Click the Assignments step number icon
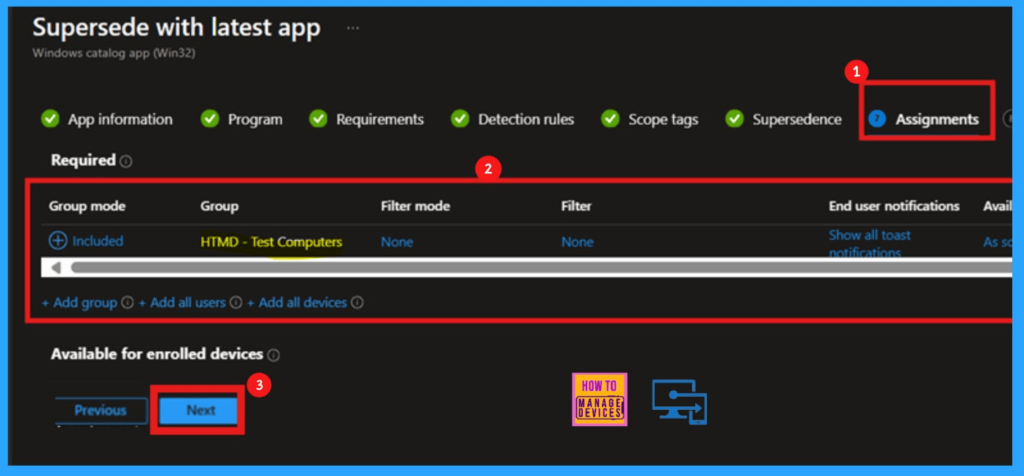 tap(877, 119)
